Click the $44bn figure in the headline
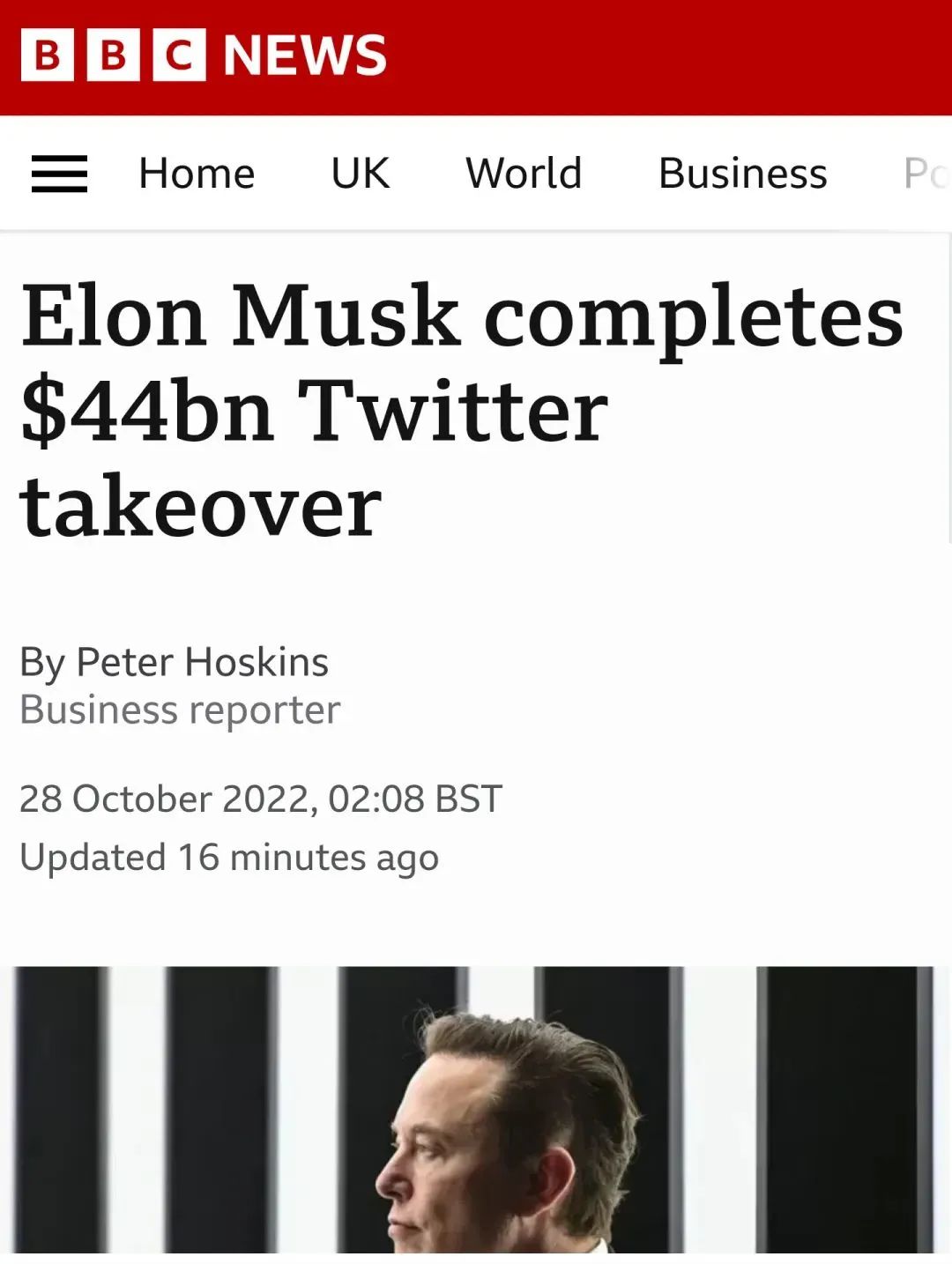The height and width of the screenshot is (1264, 952). pos(146,412)
